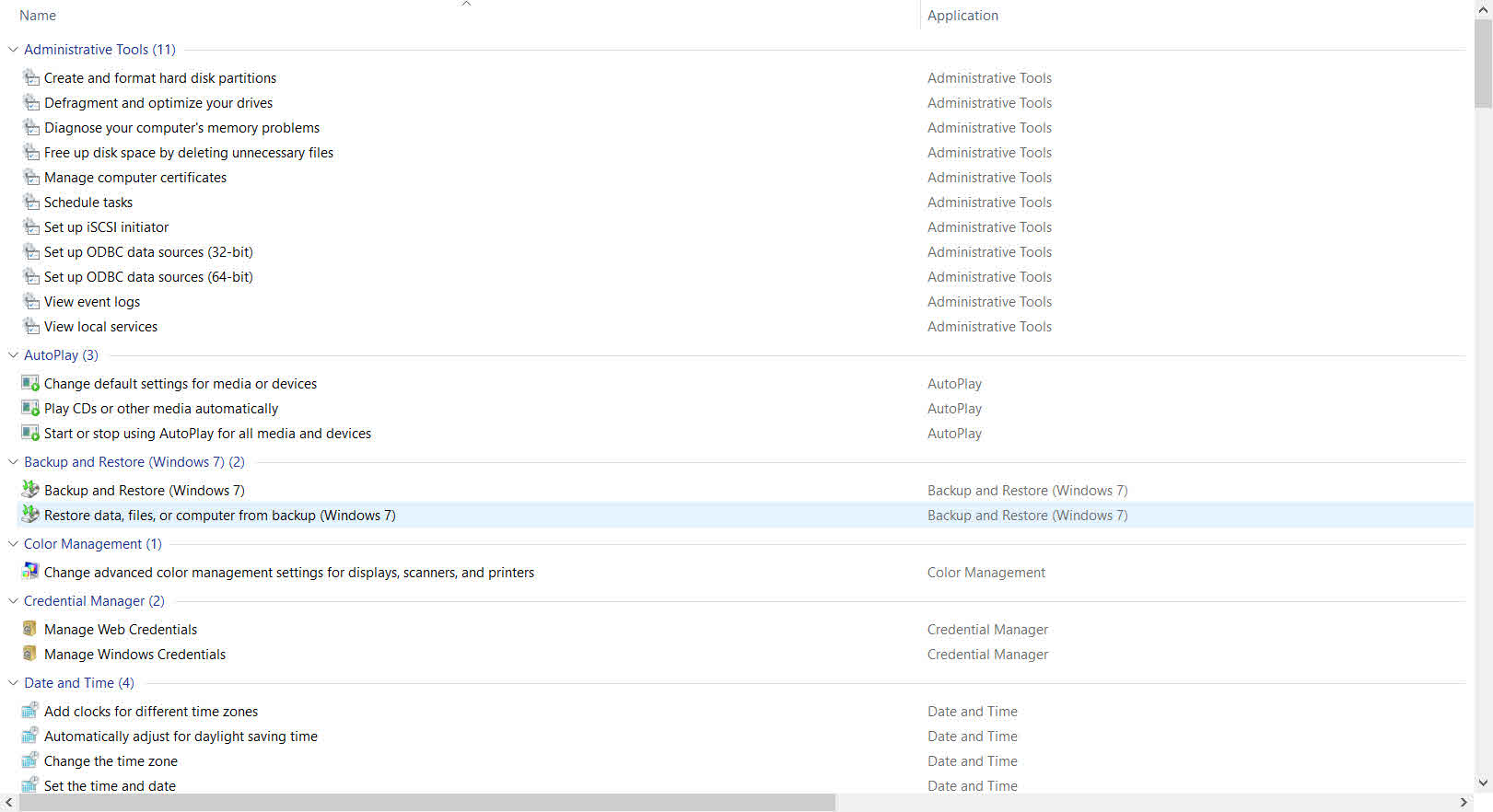The width and height of the screenshot is (1493, 812).
Task: Click icon for Free up disk space item
Action: click(x=30, y=152)
